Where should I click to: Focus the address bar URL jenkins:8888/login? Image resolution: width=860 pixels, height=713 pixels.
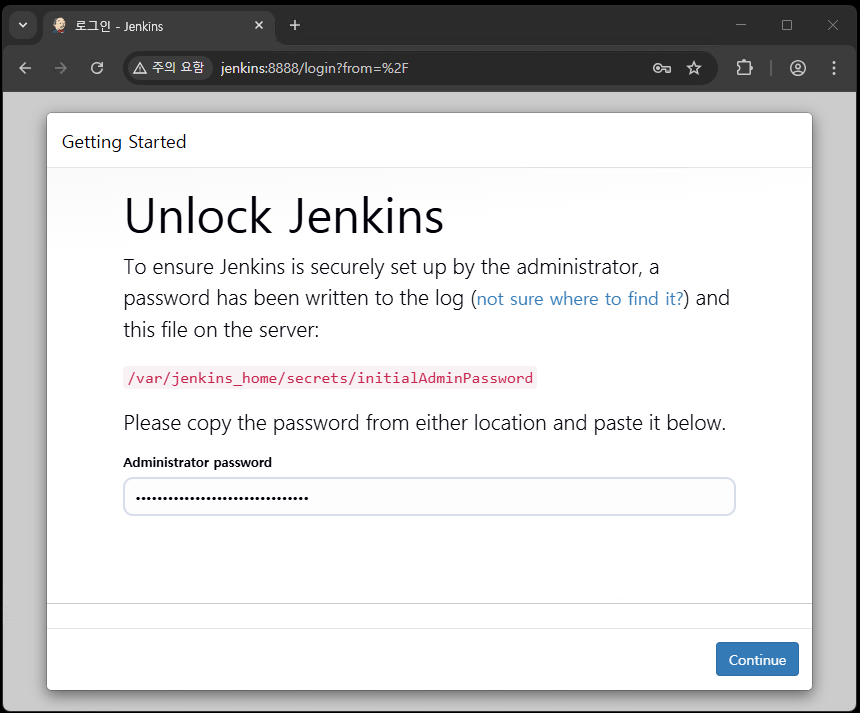point(314,68)
